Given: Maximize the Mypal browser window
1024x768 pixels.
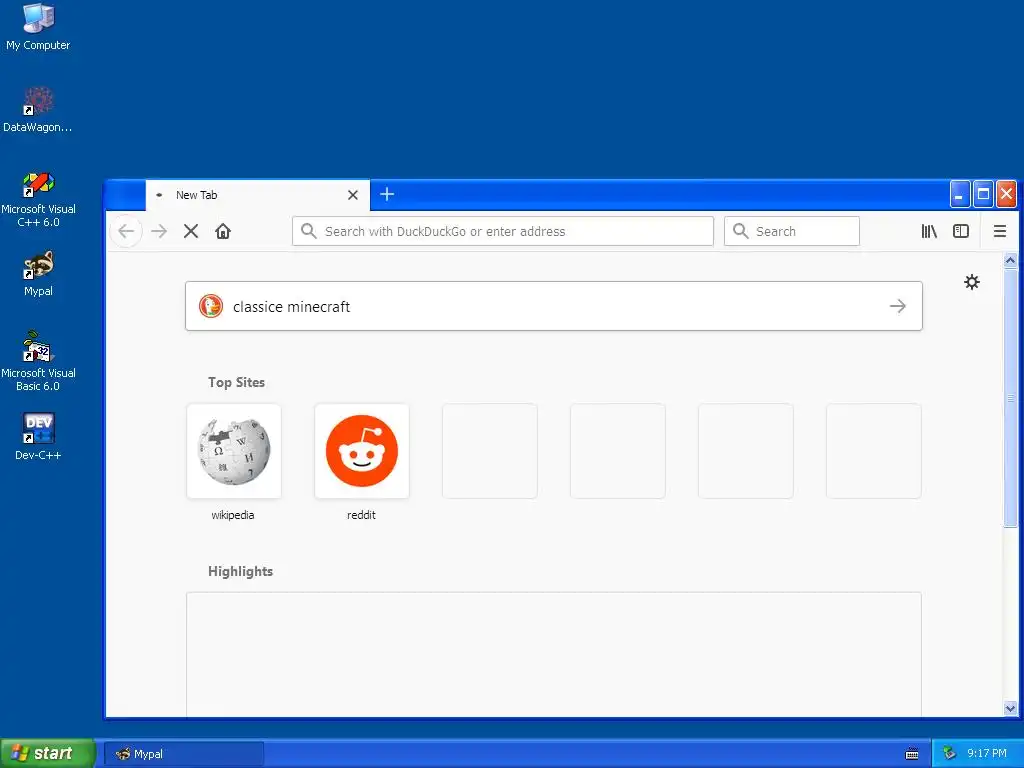Looking at the screenshot, I should [x=983, y=194].
